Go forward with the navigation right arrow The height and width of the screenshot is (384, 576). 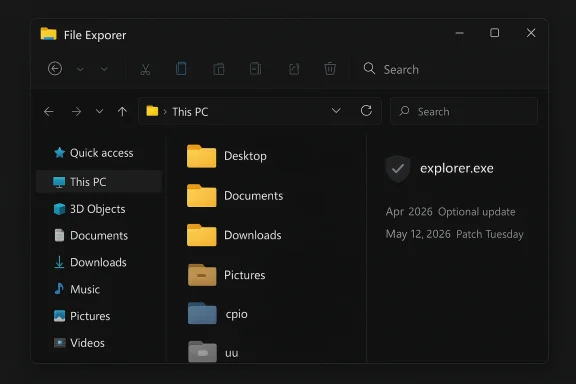(76, 111)
